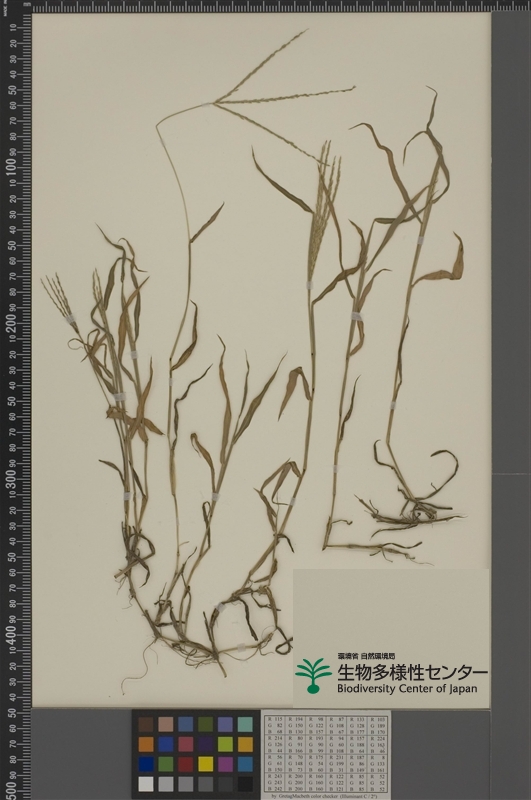The width and height of the screenshot is (531, 800).
Task: Choose the red swatch in the third row
Action: tap(186, 763)
